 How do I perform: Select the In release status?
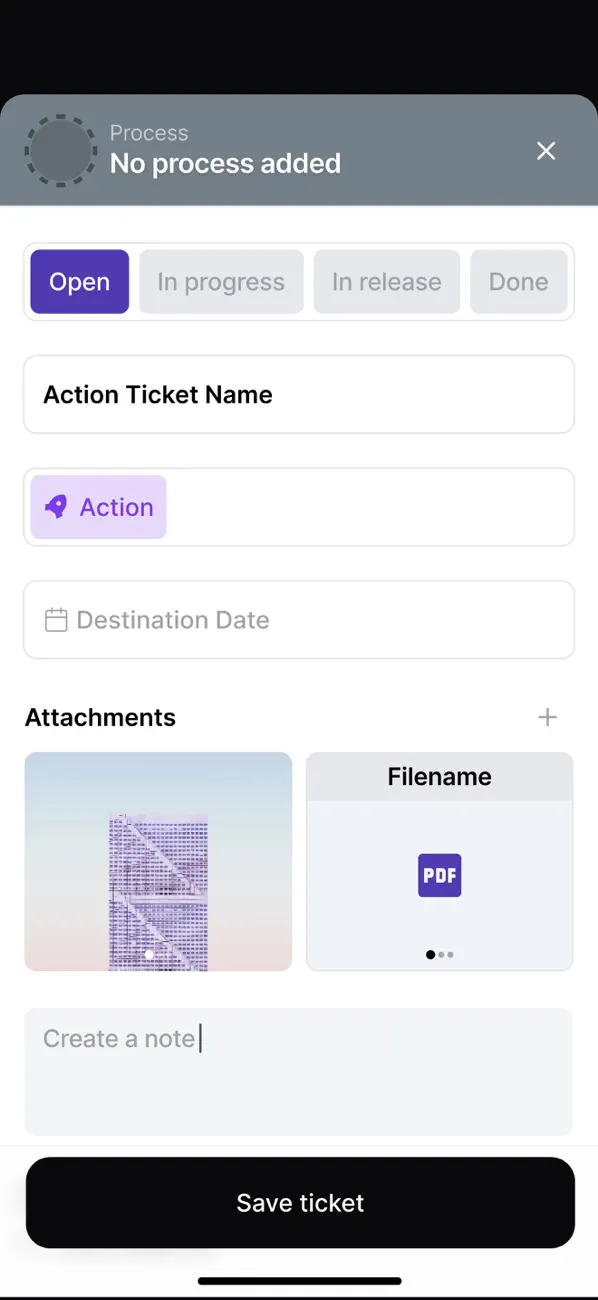coord(386,281)
